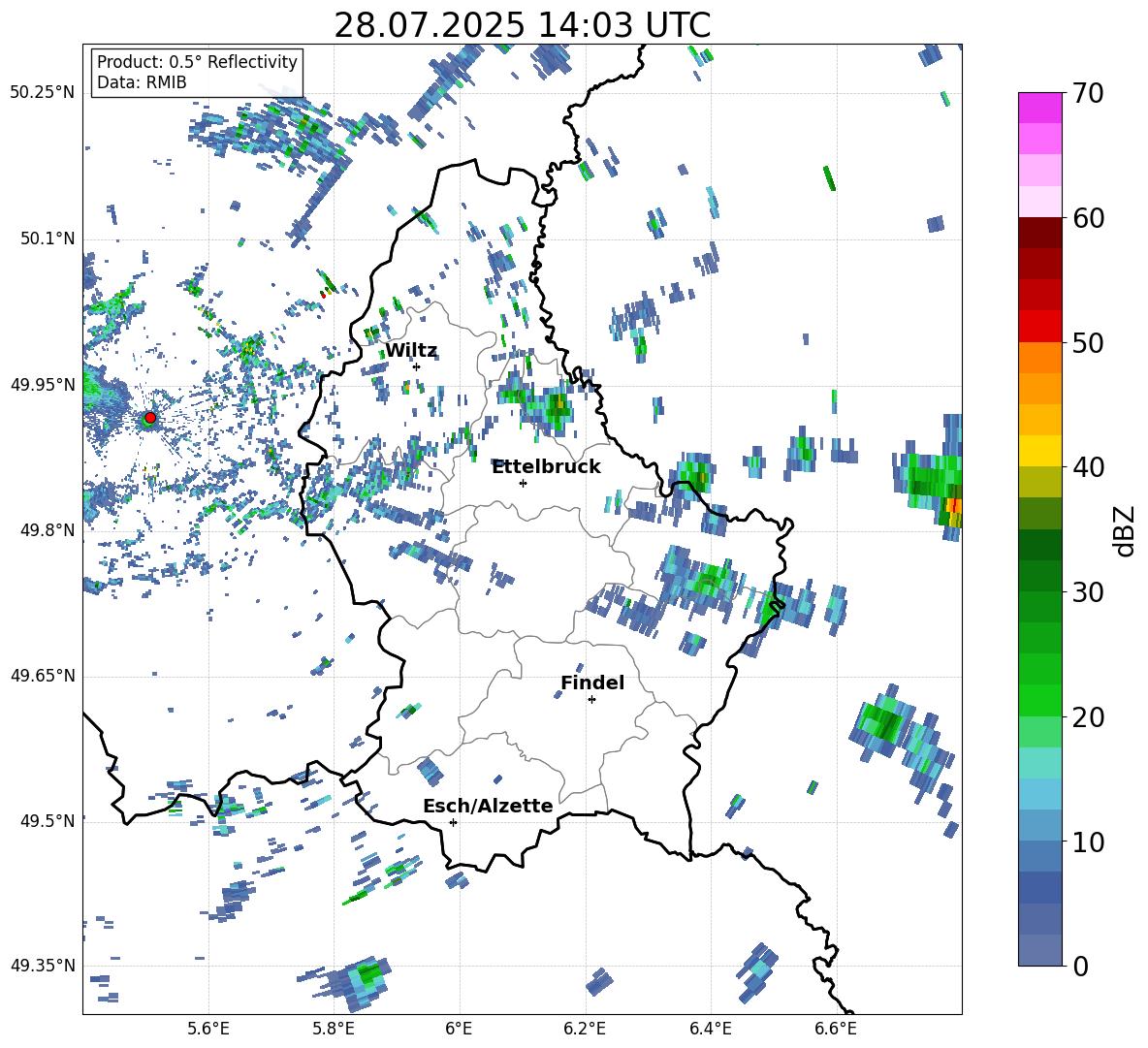The image size is (1148, 1048).
Task: Click the 6.2°E longitude label
Action: coord(585,1029)
